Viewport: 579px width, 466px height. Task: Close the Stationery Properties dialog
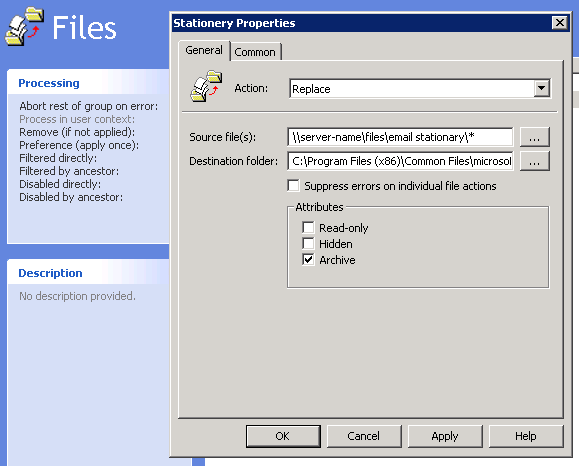coord(559,23)
